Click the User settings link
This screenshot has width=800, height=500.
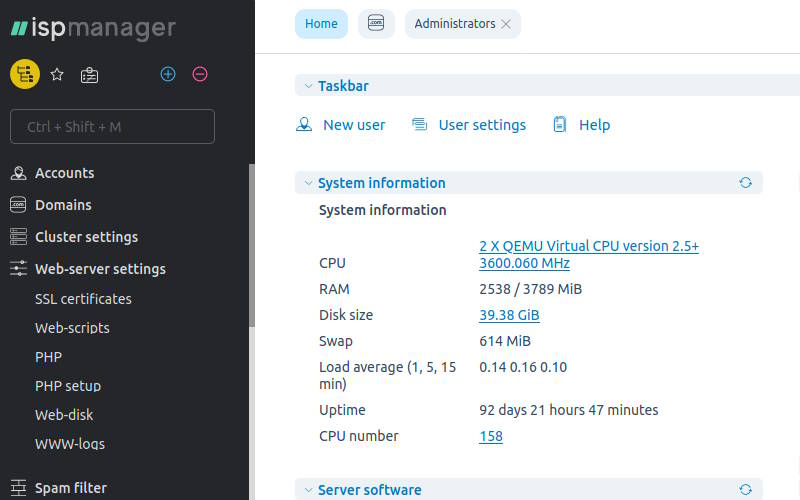tap(482, 125)
